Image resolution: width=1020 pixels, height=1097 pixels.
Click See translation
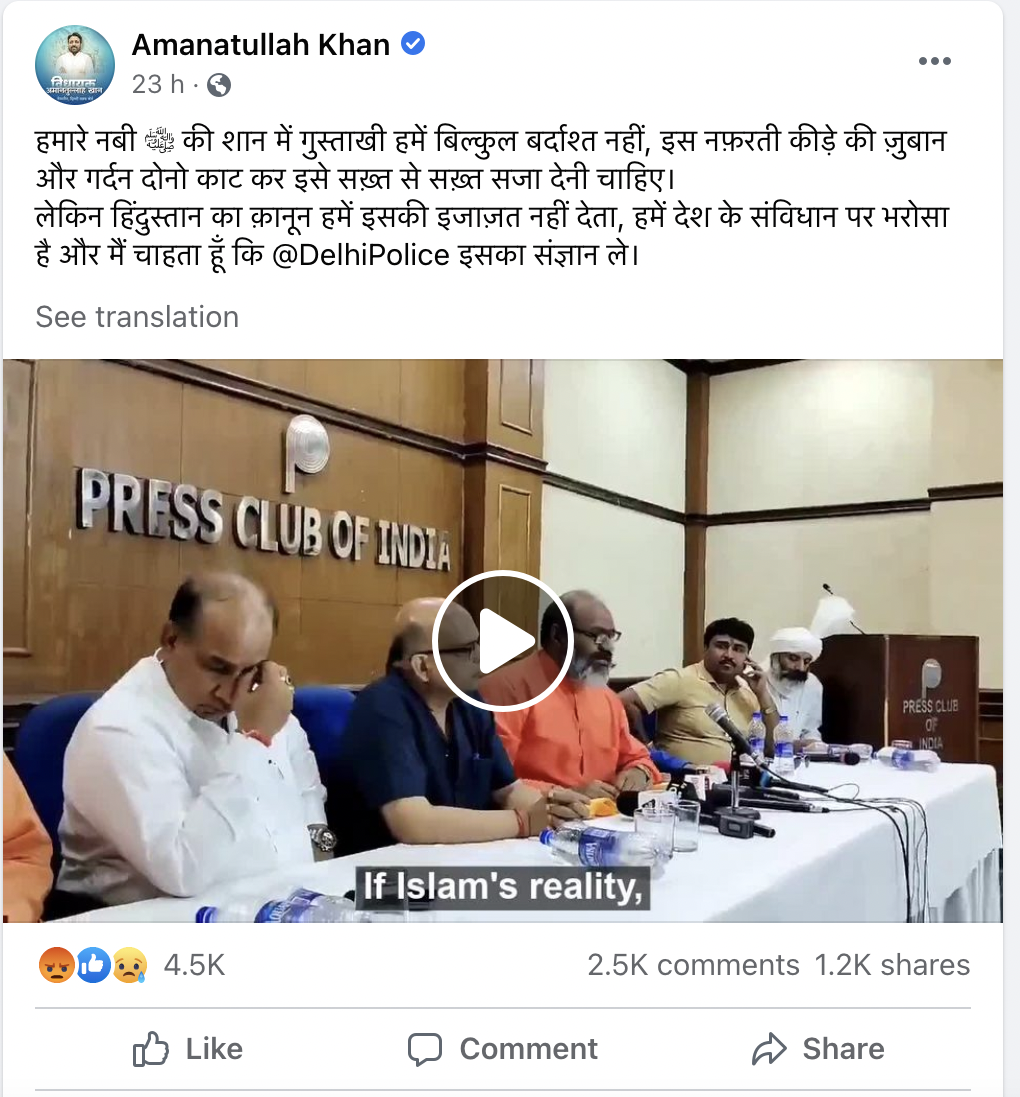point(137,317)
